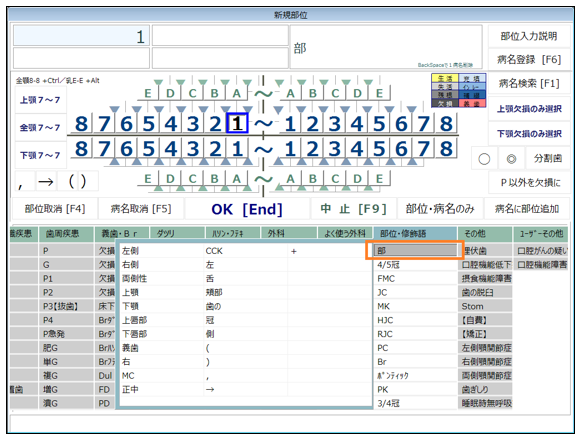This screenshot has height=439, width=583.
Task: Open the 外科 tab
Action: click(x=288, y=233)
